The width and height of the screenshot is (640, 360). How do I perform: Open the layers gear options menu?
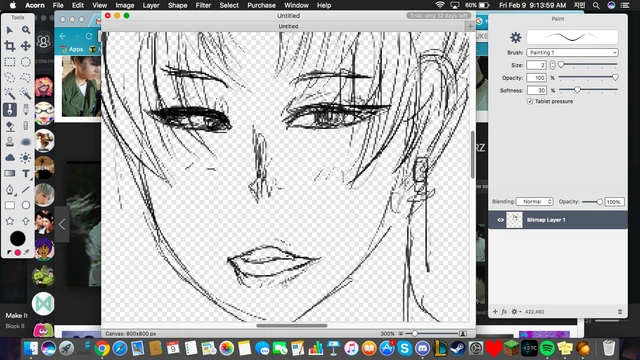point(516,311)
